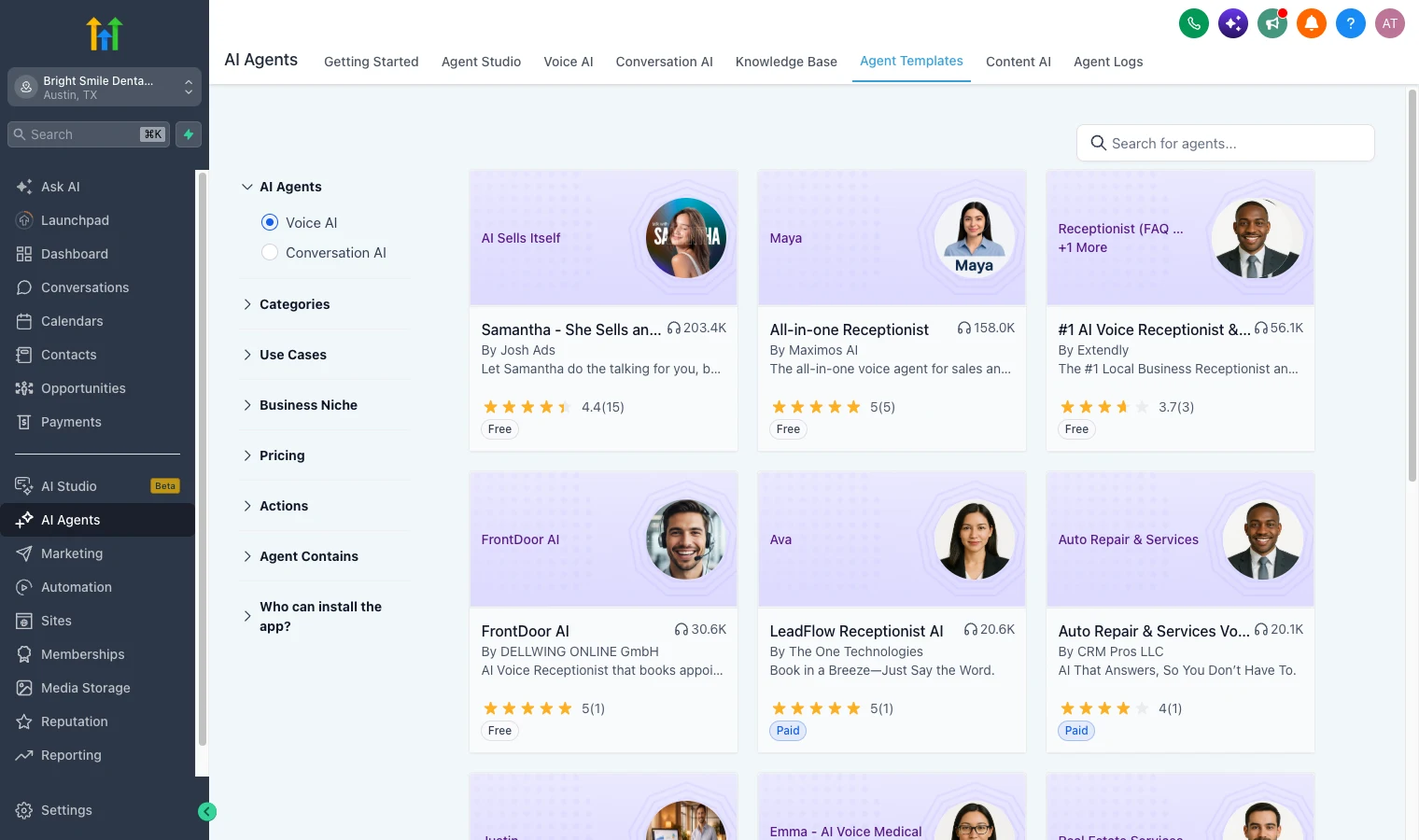Click the Maya agent avatar thumbnail
The width and height of the screenshot is (1419, 840).
click(974, 238)
